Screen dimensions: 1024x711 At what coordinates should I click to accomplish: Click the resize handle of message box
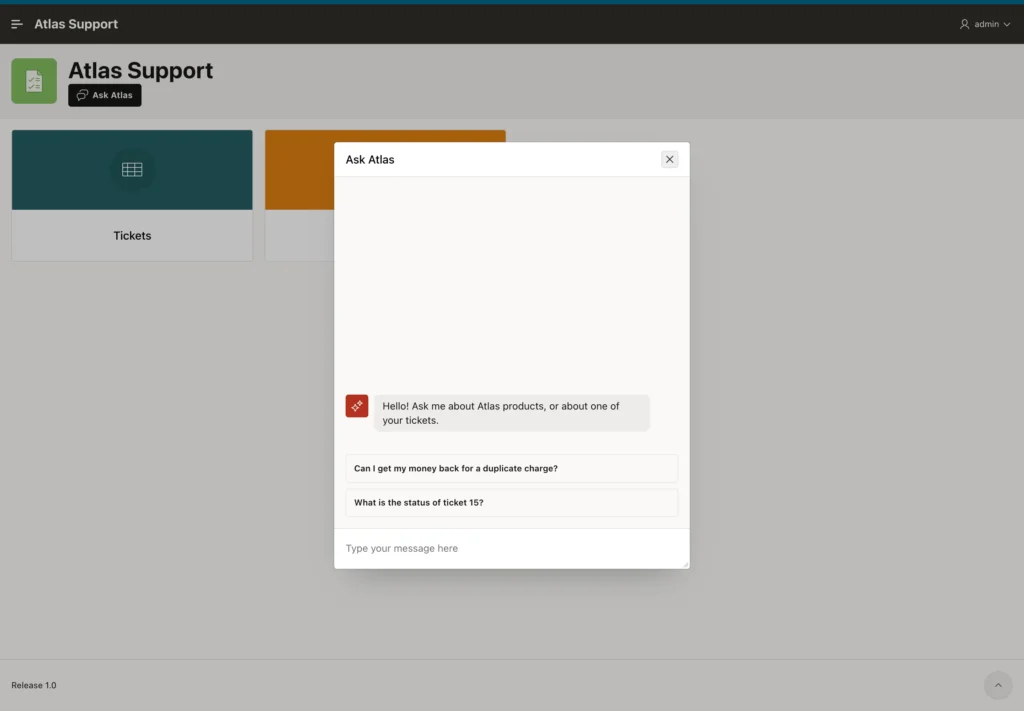click(x=685, y=564)
